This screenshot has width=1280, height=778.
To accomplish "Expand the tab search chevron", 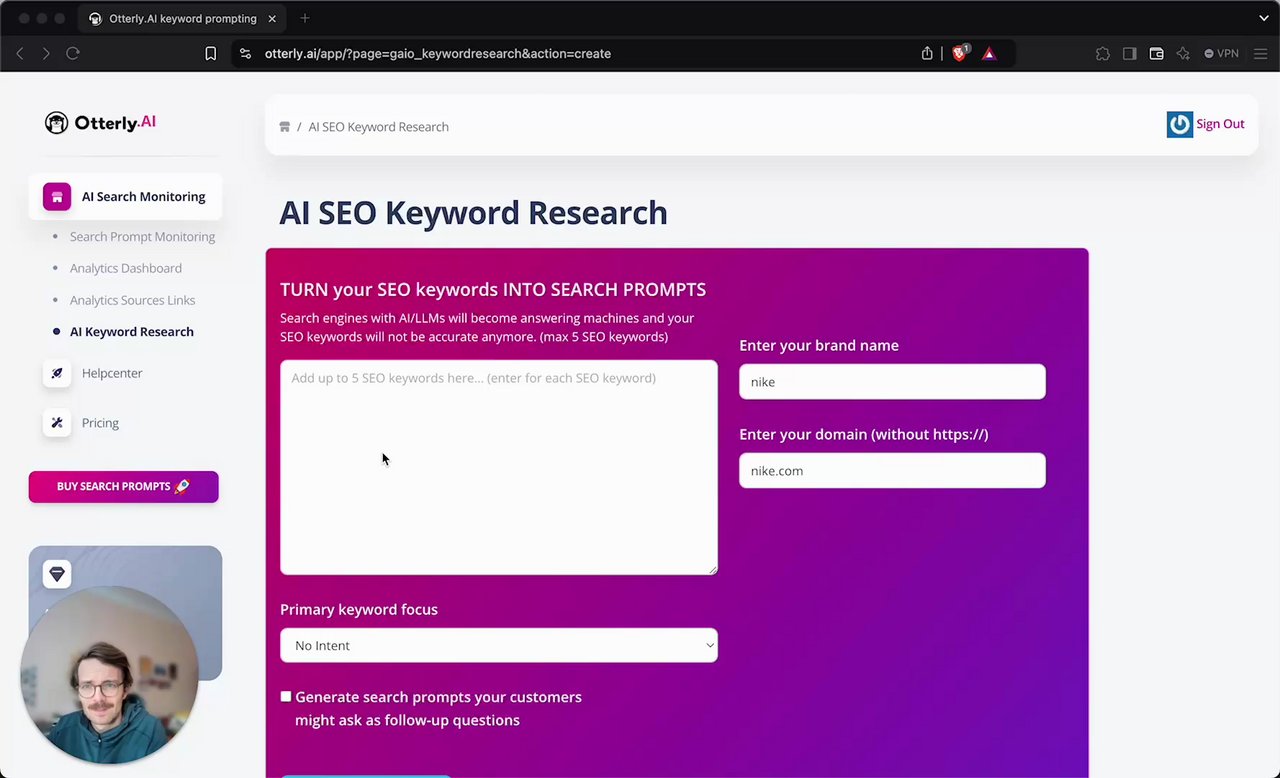I will (1264, 18).
